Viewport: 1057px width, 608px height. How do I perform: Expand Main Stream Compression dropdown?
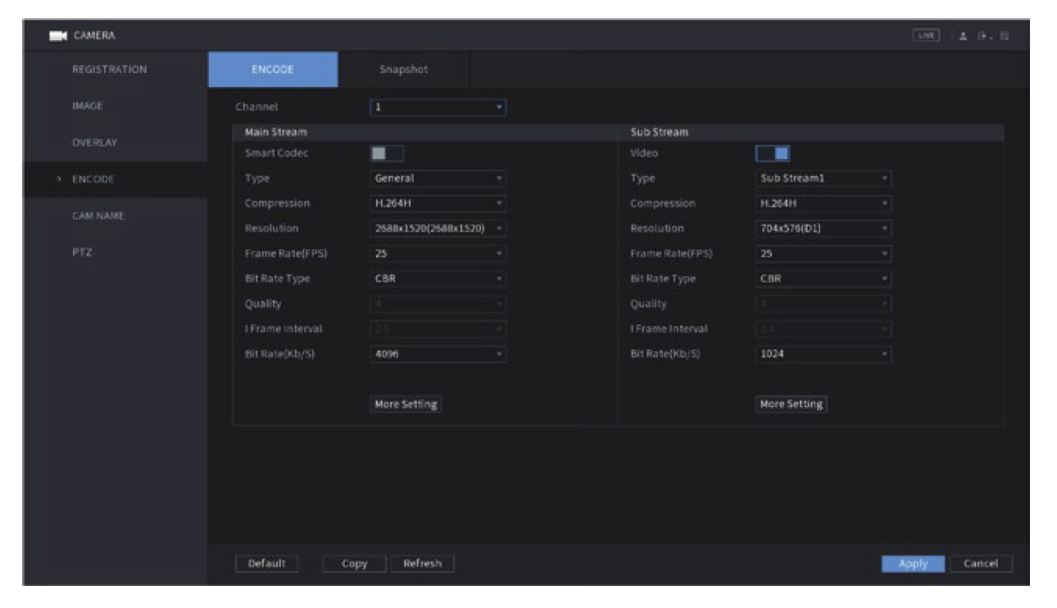(x=437, y=204)
